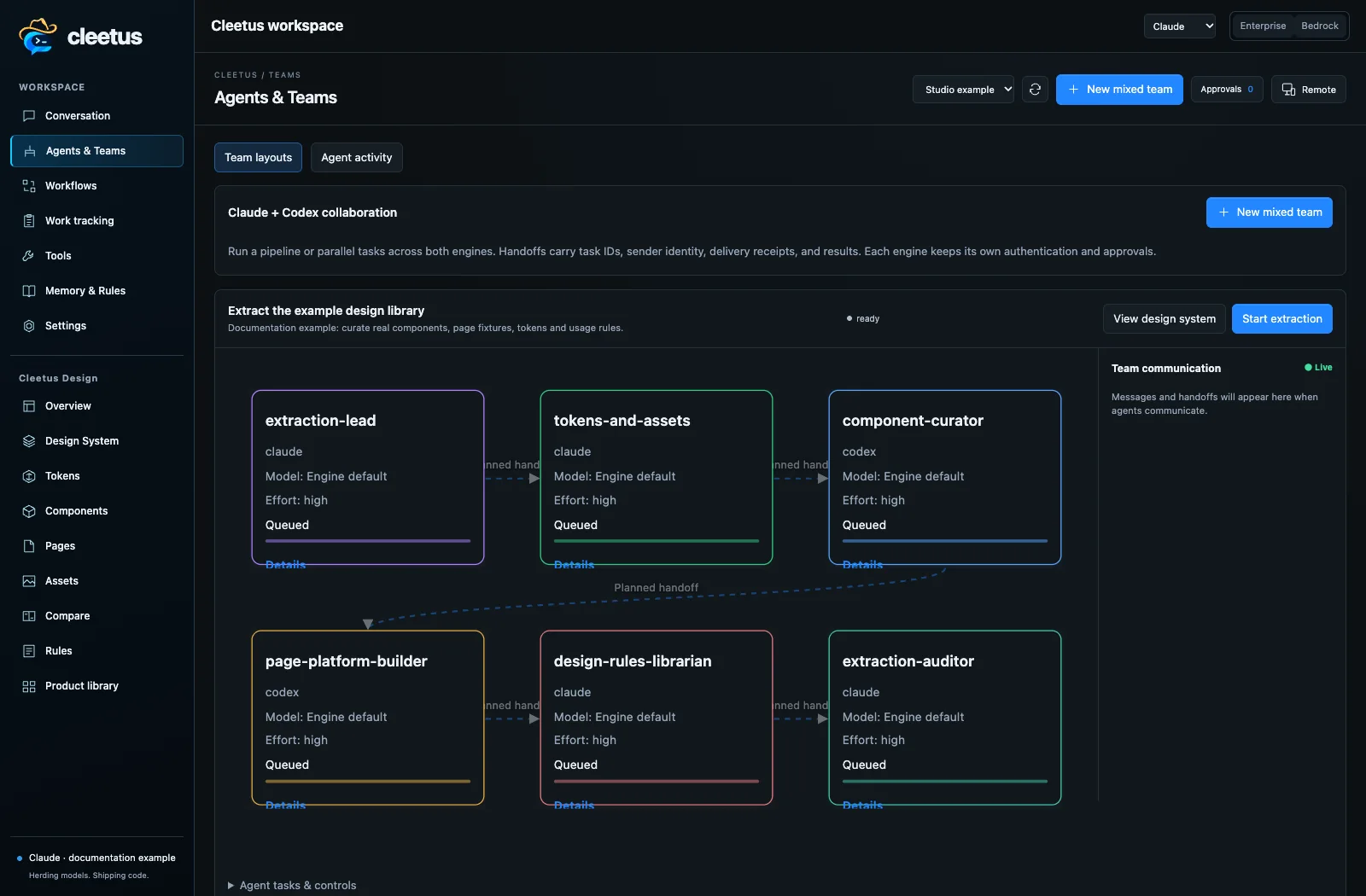Image resolution: width=1366 pixels, height=896 pixels.
Task: Click the Remote button
Action: pos(1309,90)
